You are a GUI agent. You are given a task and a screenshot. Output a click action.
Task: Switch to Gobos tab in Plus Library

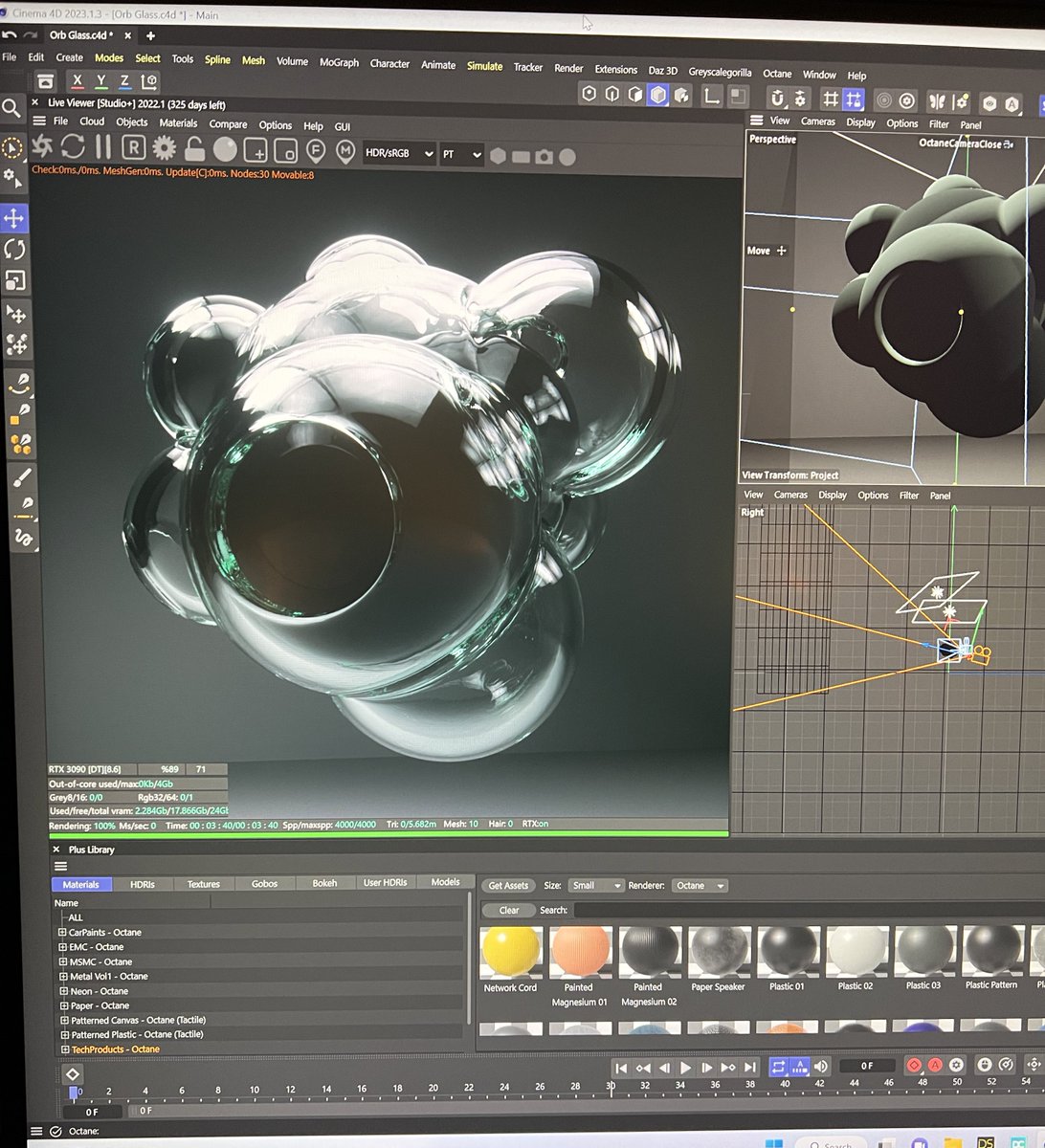coord(264,883)
